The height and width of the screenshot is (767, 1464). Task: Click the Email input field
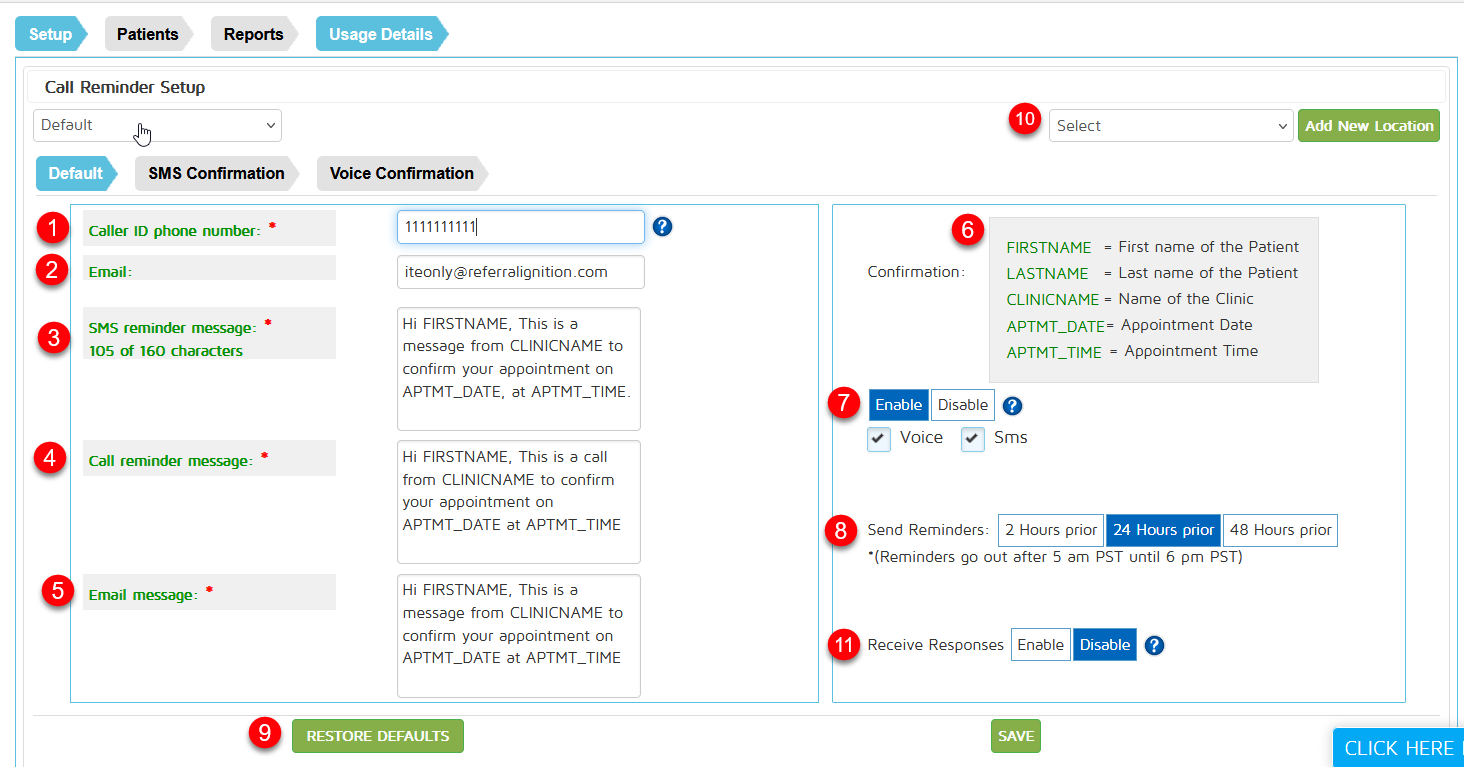[x=520, y=271]
